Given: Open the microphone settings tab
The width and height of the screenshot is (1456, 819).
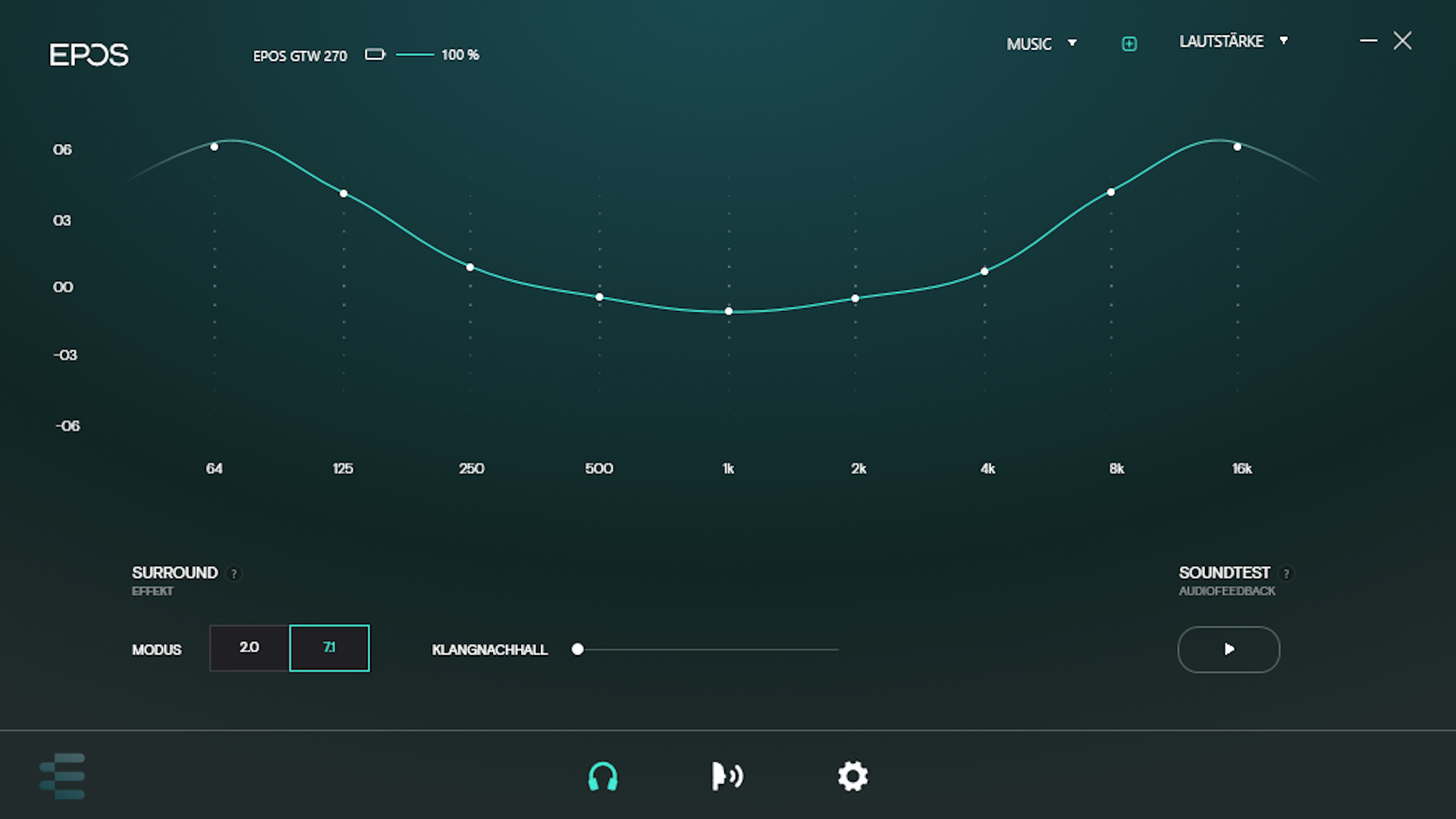Looking at the screenshot, I should (x=726, y=777).
